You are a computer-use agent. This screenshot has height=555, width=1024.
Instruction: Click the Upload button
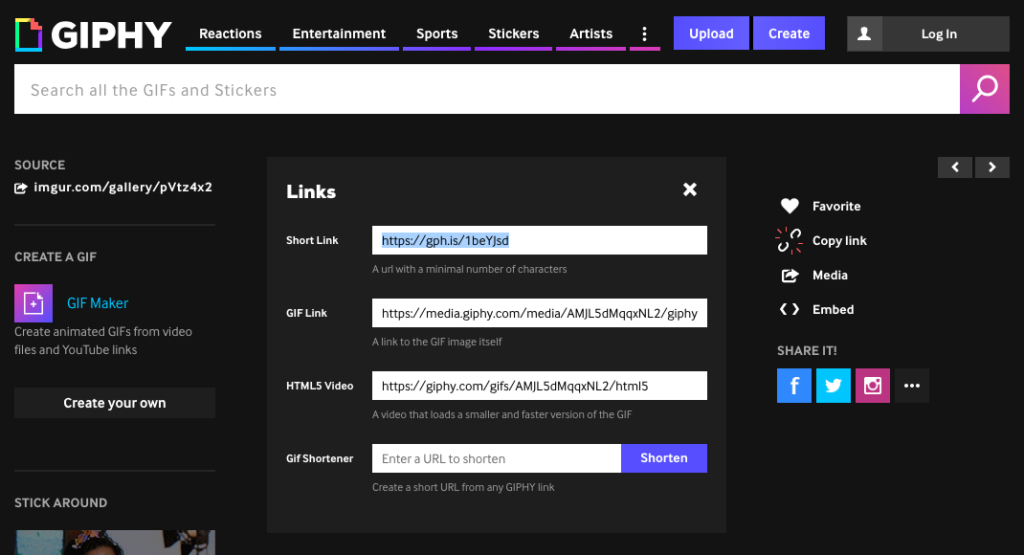pyautogui.click(x=711, y=33)
